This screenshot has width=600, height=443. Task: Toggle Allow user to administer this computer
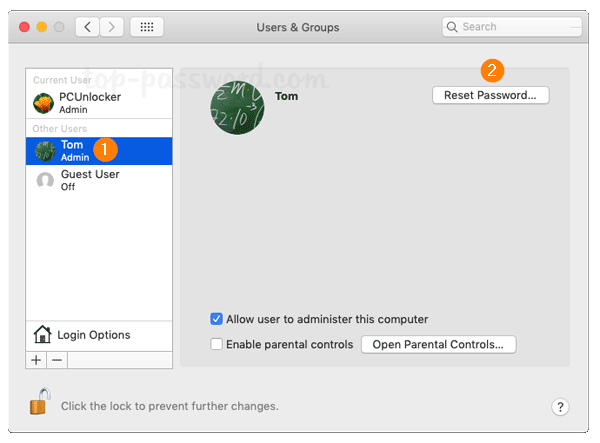pos(216,319)
